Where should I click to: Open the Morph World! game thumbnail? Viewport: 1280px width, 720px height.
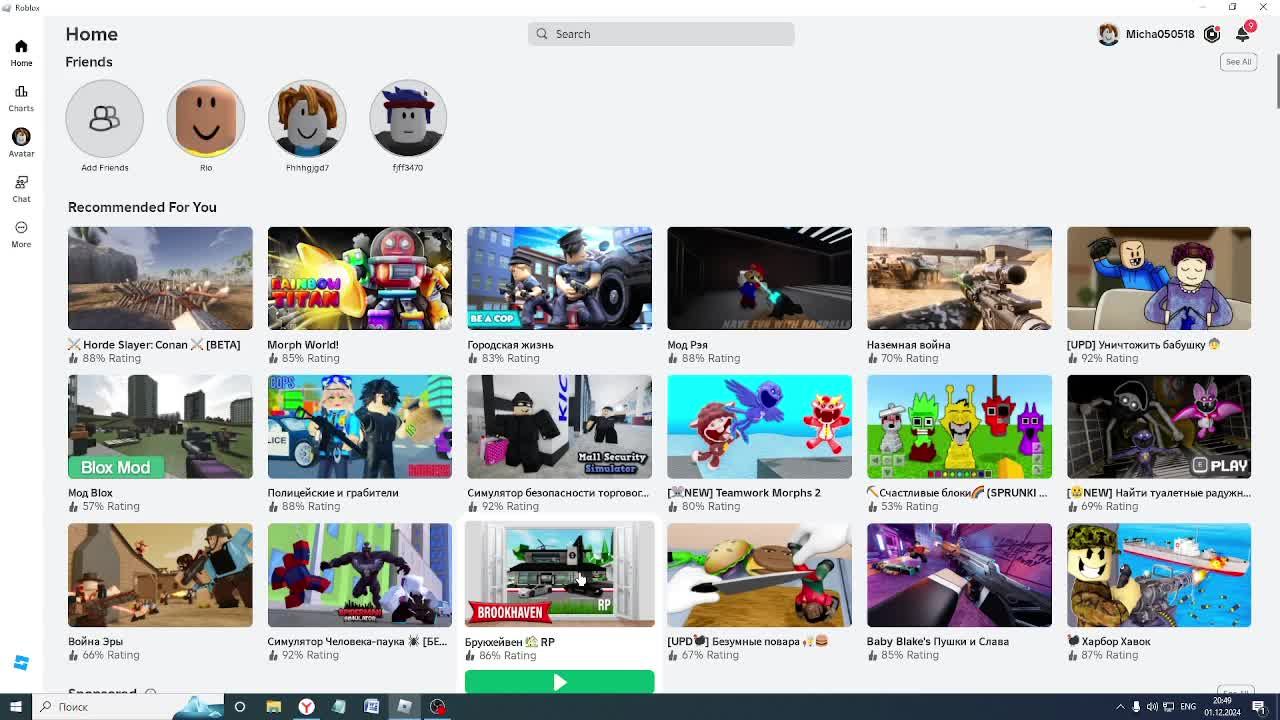[360, 278]
